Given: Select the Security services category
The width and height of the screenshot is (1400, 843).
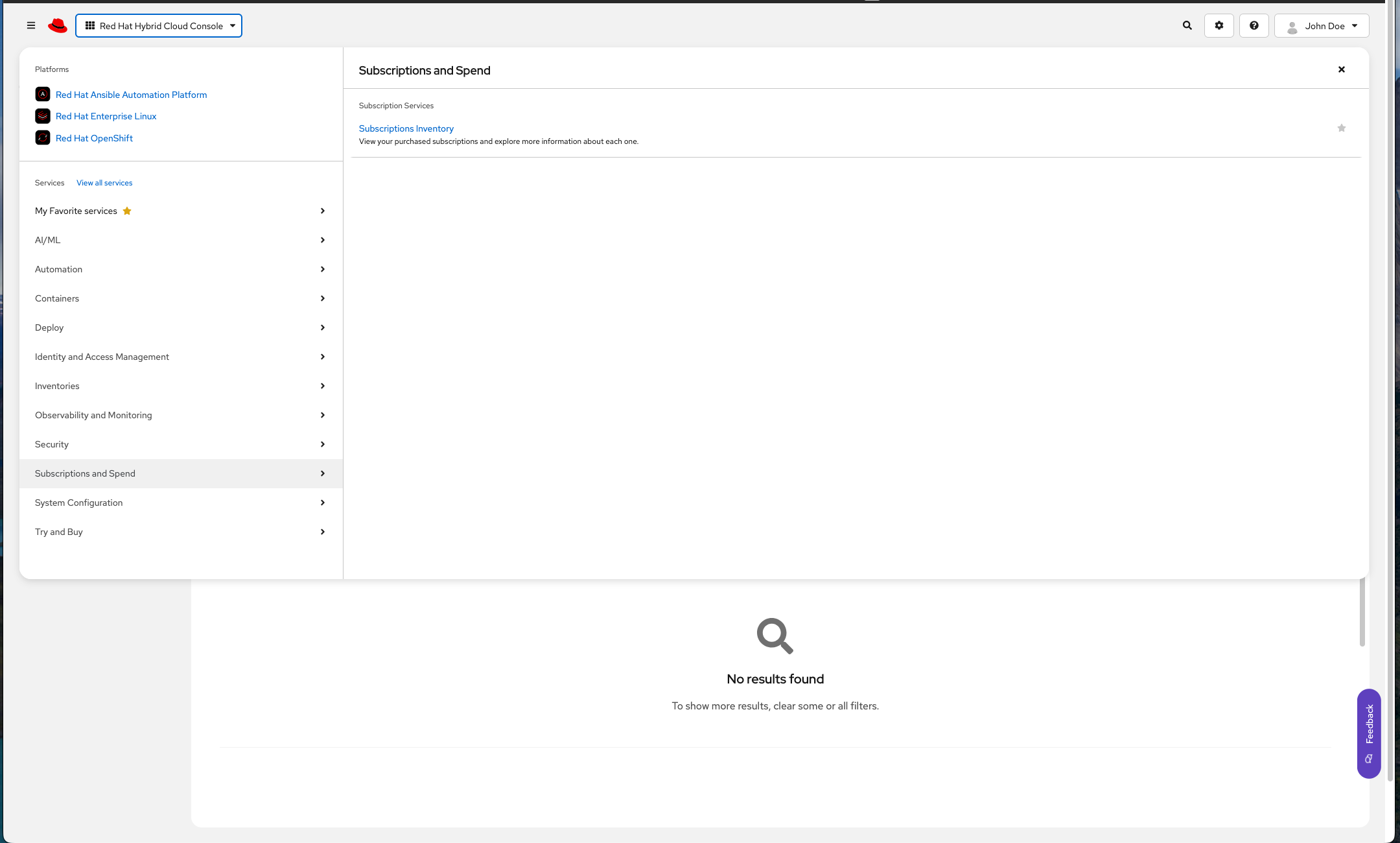Looking at the screenshot, I should [180, 444].
